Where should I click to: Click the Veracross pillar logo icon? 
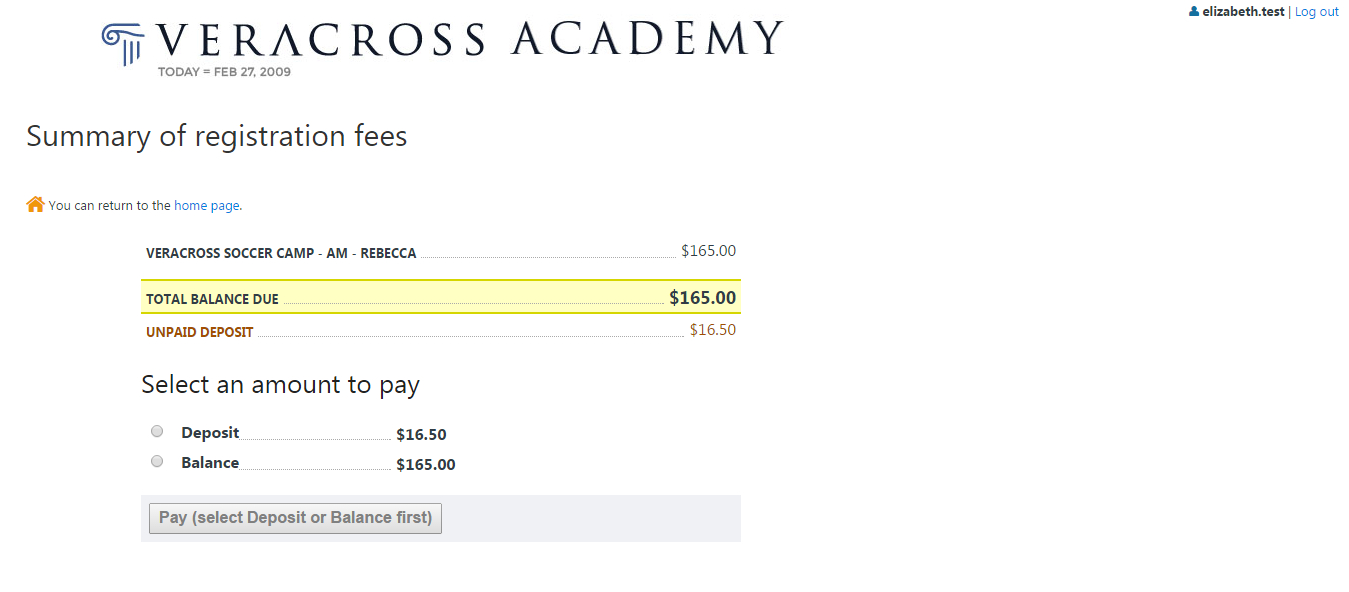pyautogui.click(x=123, y=44)
